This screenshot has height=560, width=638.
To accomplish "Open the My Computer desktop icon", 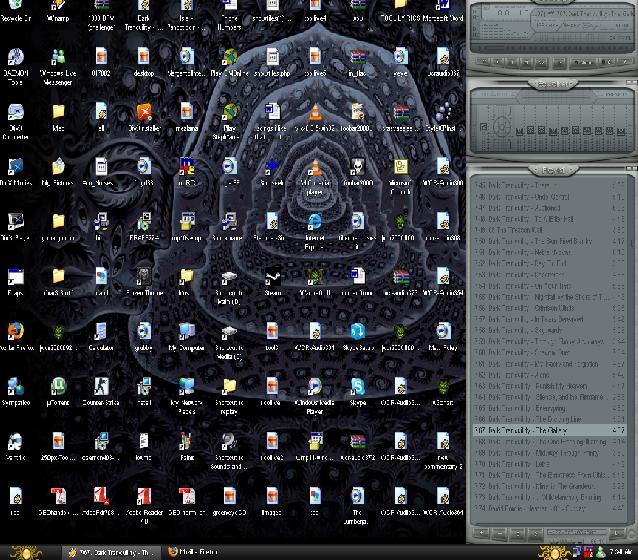I will (186, 336).
